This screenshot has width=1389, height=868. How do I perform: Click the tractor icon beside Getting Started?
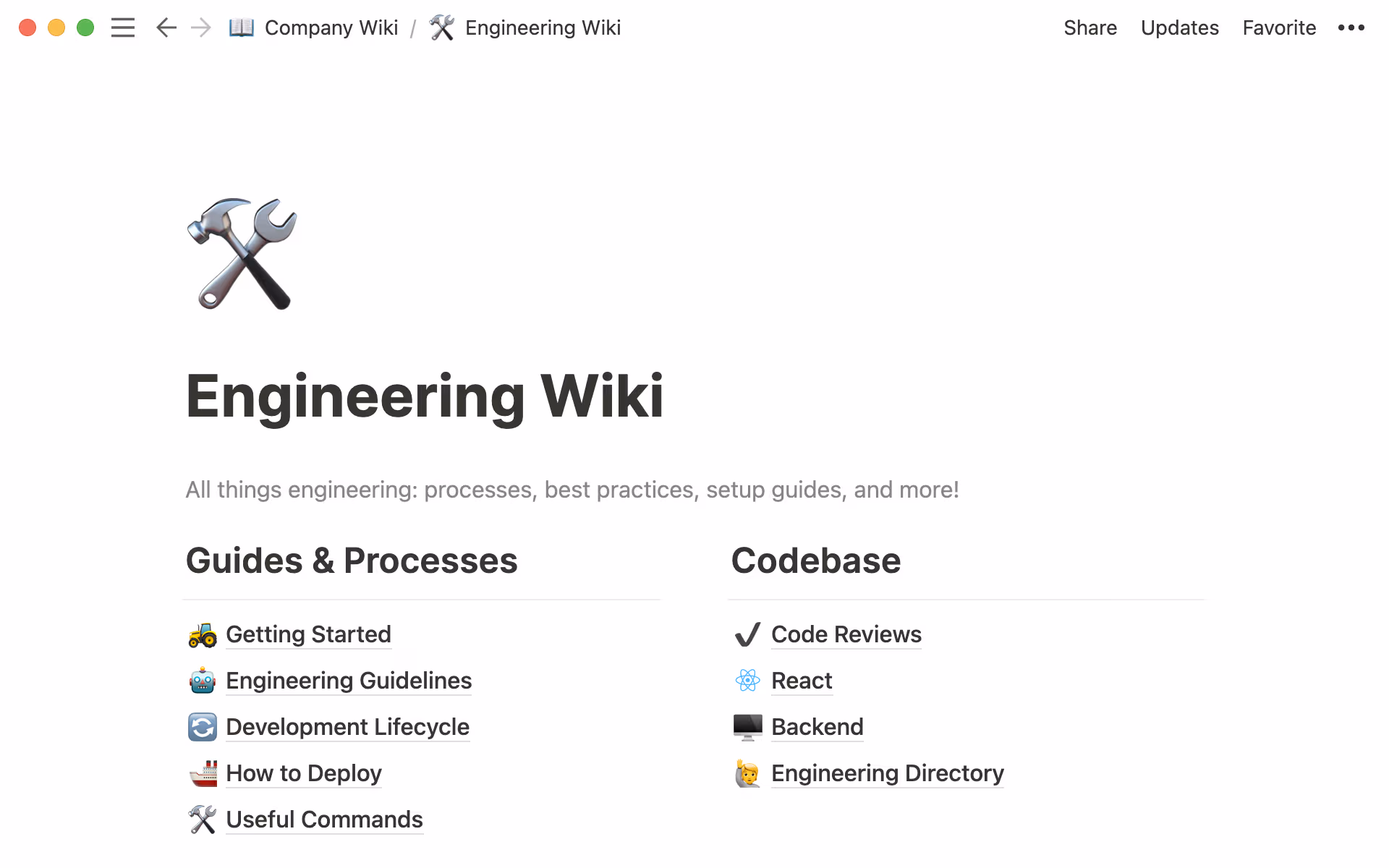[203, 634]
